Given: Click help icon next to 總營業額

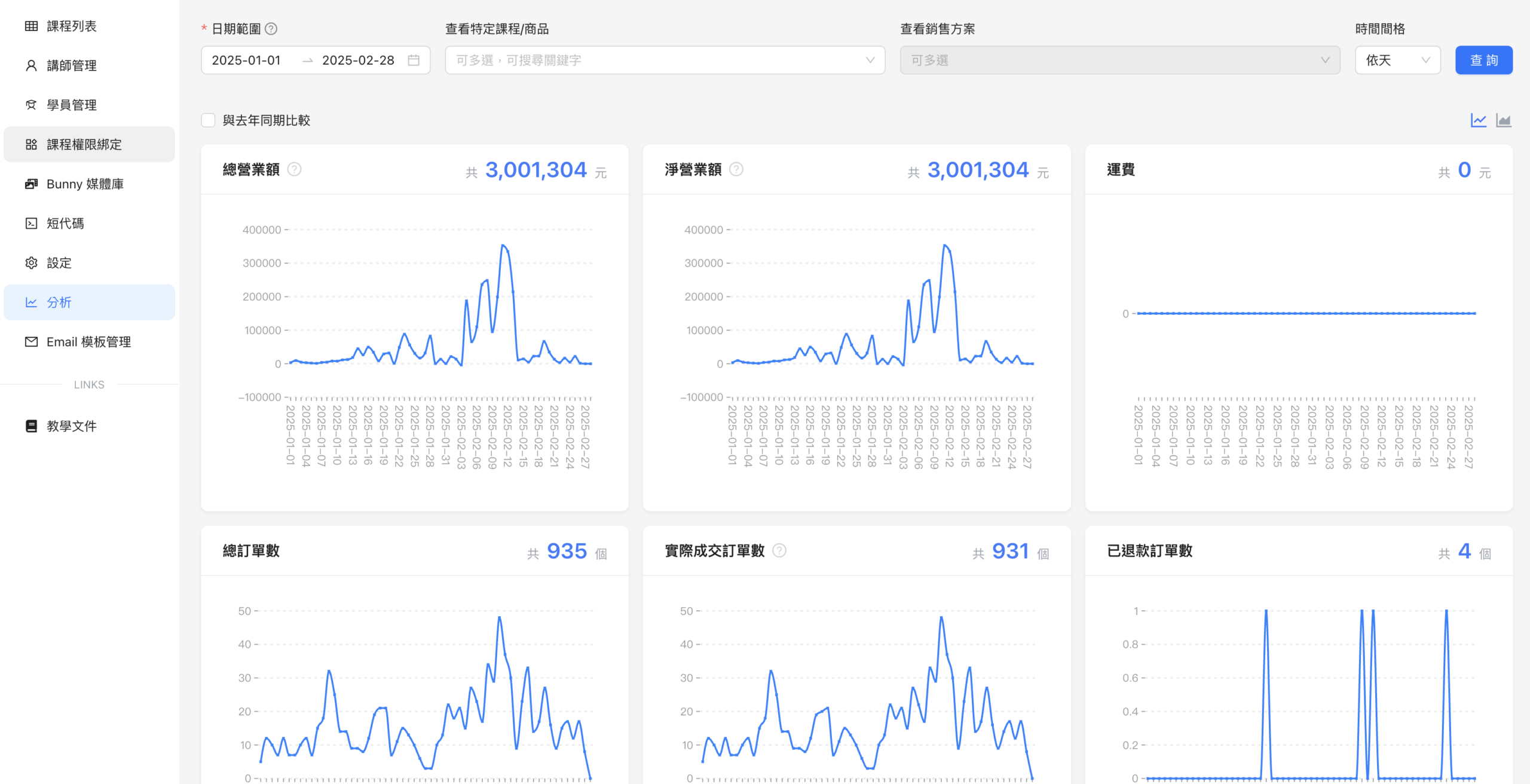Looking at the screenshot, I should pos(294,170).
